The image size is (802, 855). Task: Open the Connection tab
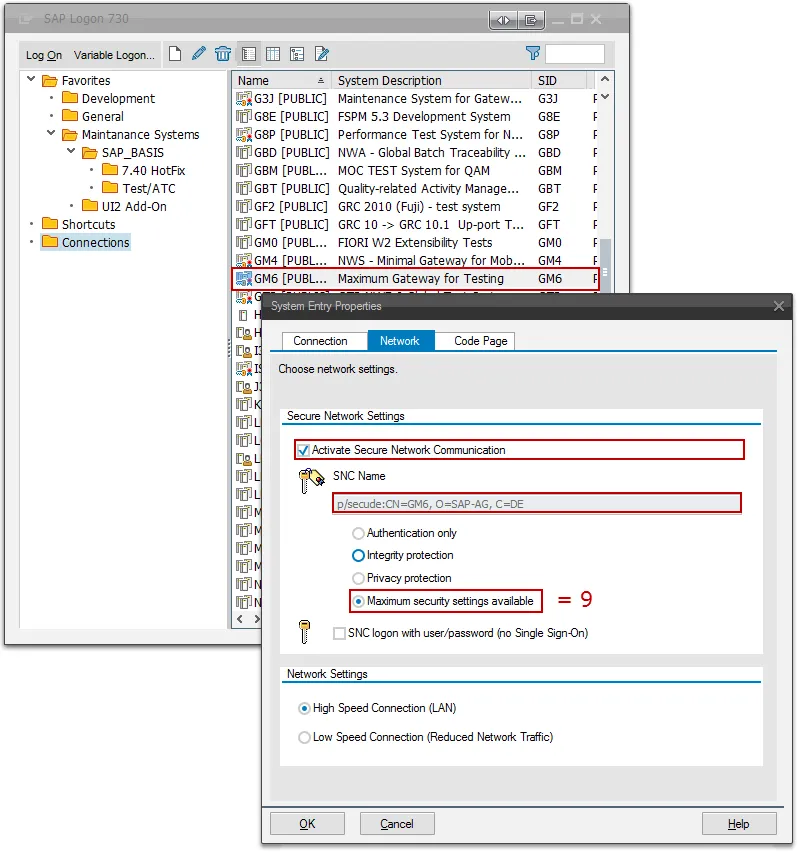[323, 340]
